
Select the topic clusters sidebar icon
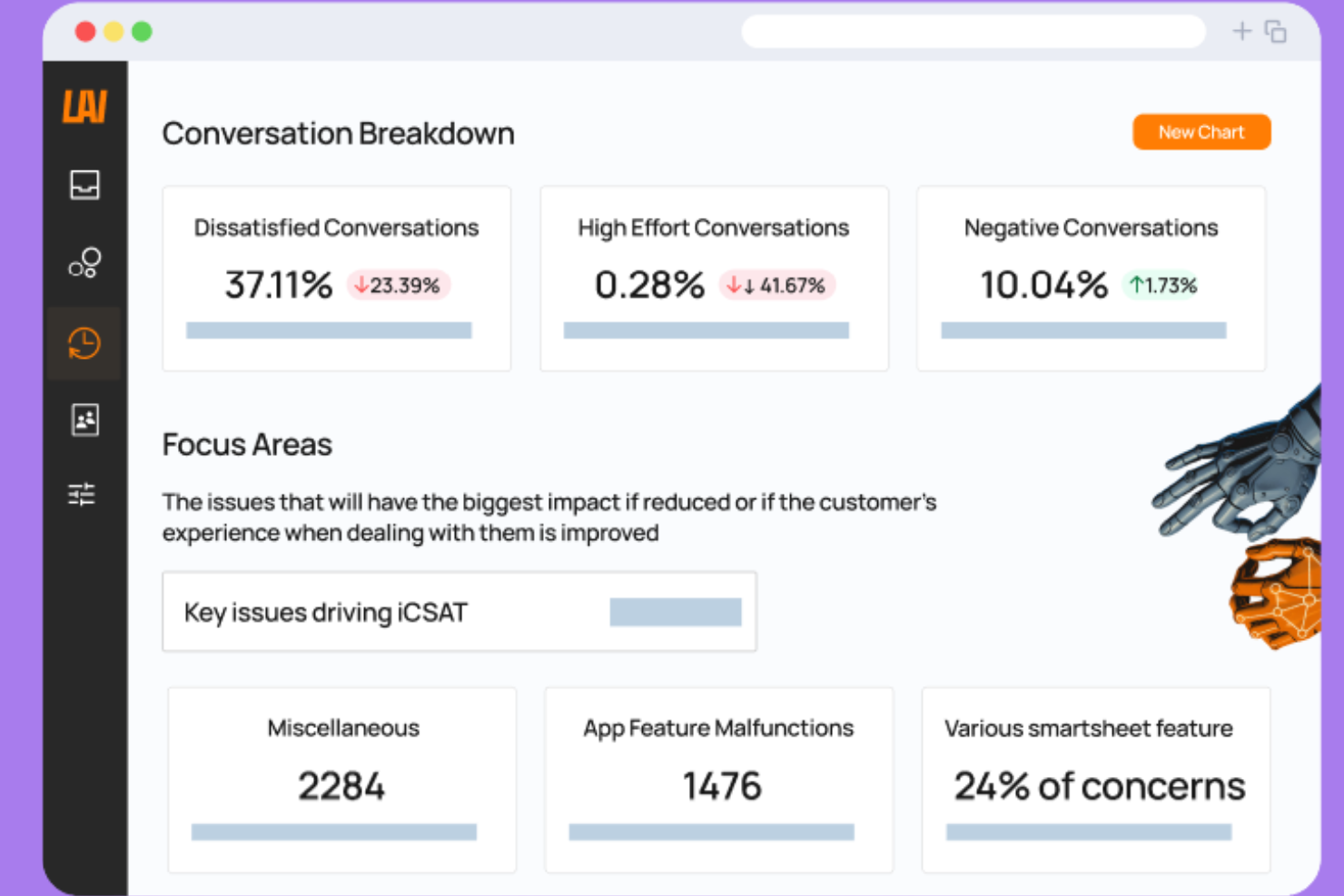pyautogui.click(x=84, y=263)
